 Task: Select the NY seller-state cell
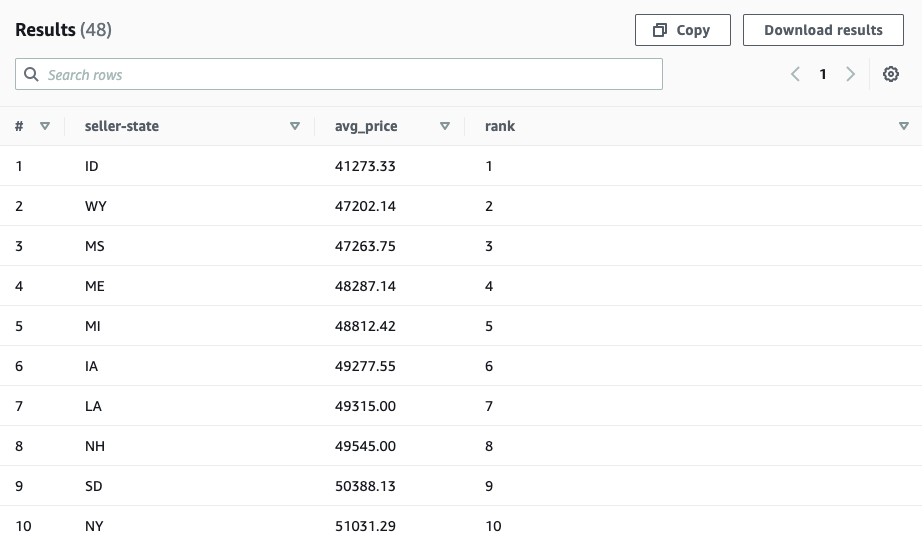pyautogui.click(x=94, y=526)
